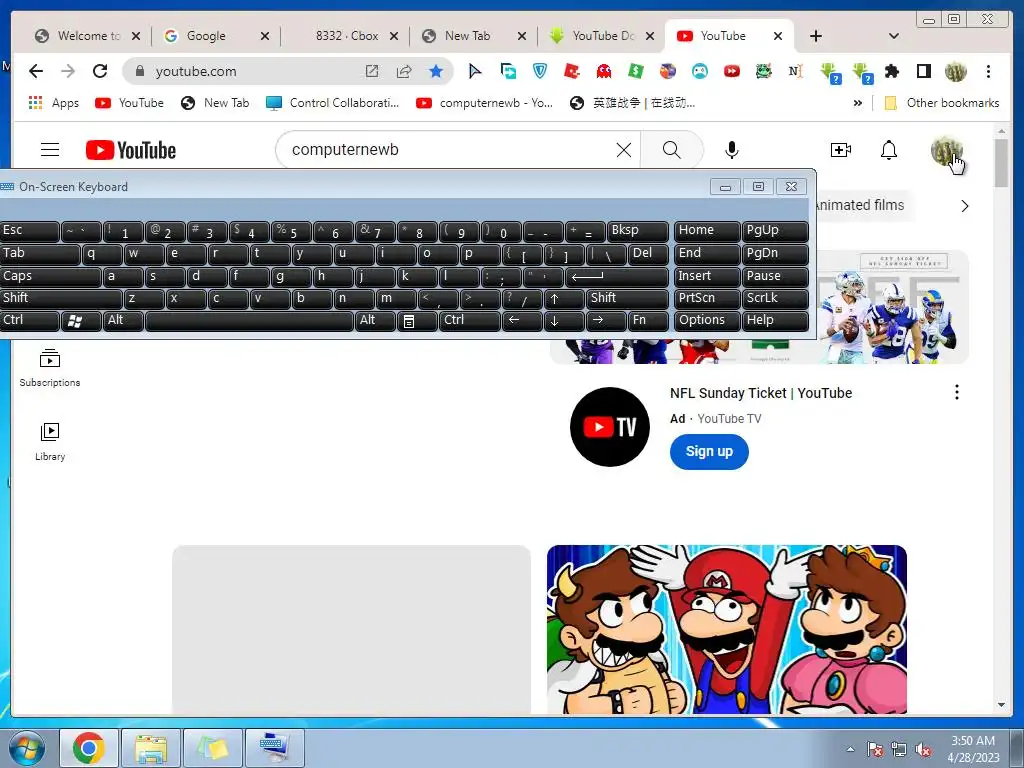Viewport: 1024px width, 768px height.
Task: Click Help on the On-Screen Keyboard
Action: point(775,321)
